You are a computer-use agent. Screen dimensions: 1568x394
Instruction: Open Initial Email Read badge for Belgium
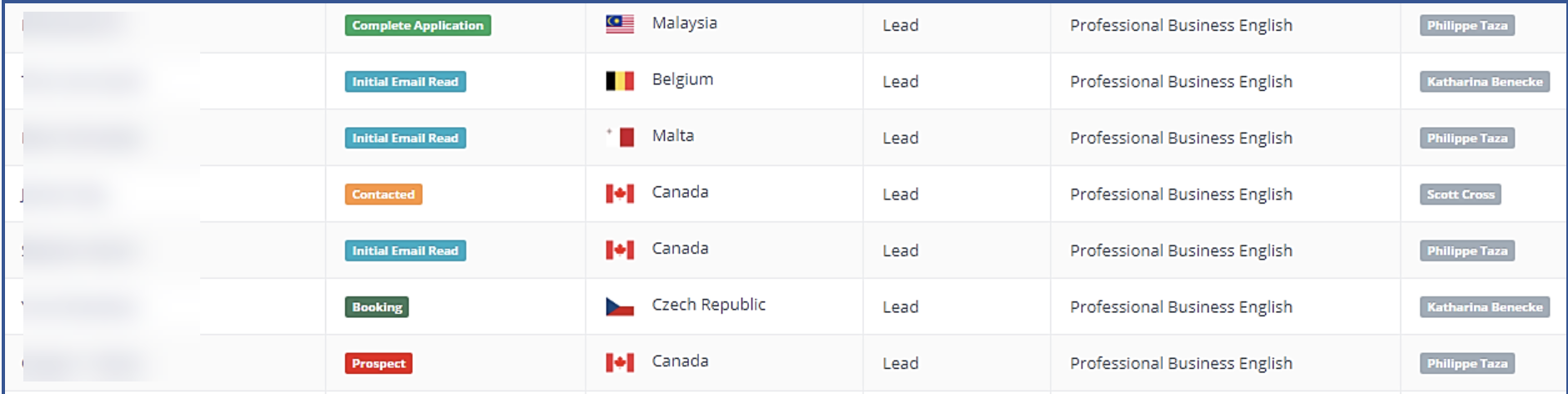click(405, 82)
